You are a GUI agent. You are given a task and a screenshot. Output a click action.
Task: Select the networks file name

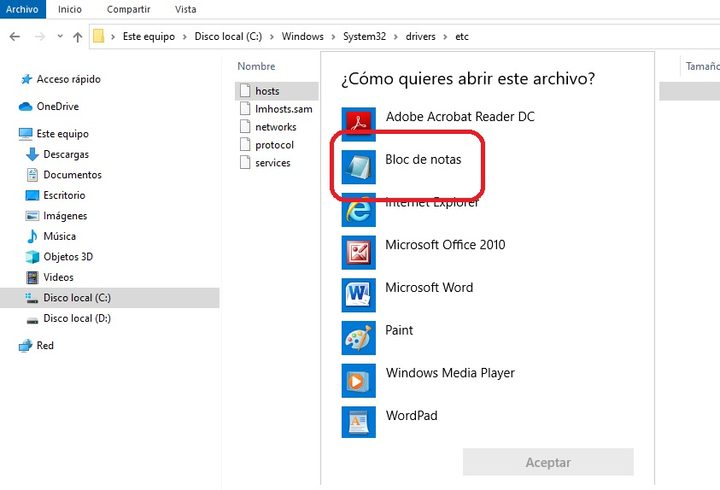(x=276, y=127)
